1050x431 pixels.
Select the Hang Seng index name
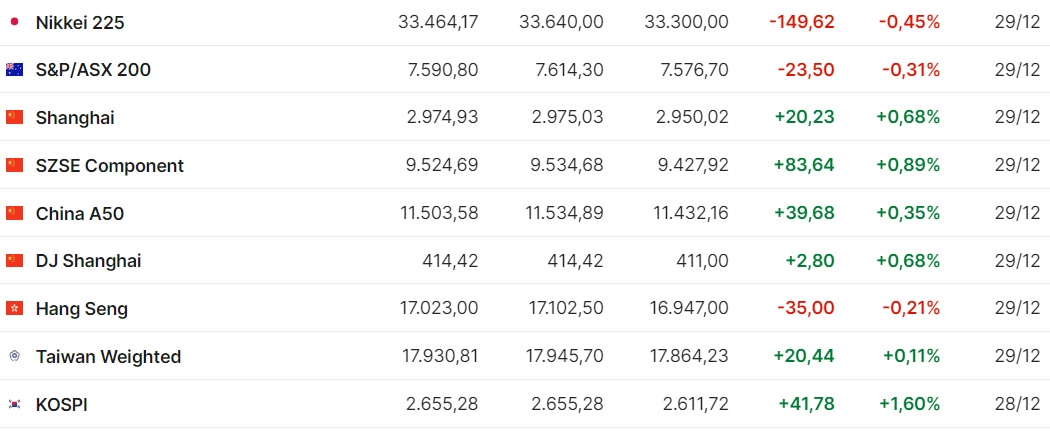(x=82, y=309)
